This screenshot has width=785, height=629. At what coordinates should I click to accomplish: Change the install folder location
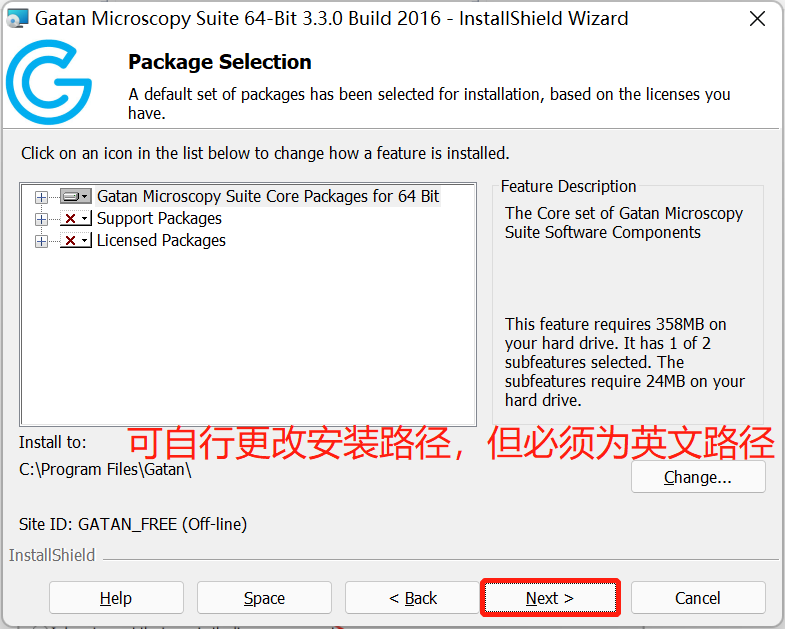[x=698, y=477]
